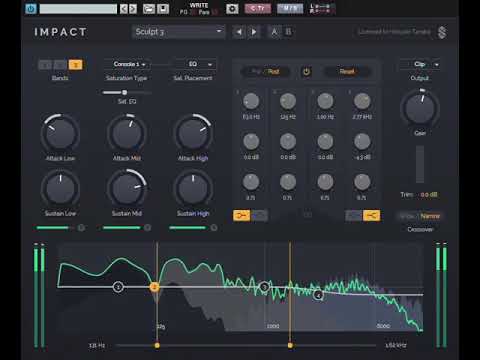Viewport: 480px width, 360px height.
Task: Open the Clip output mode dropdown
Action: pos(419,64)
